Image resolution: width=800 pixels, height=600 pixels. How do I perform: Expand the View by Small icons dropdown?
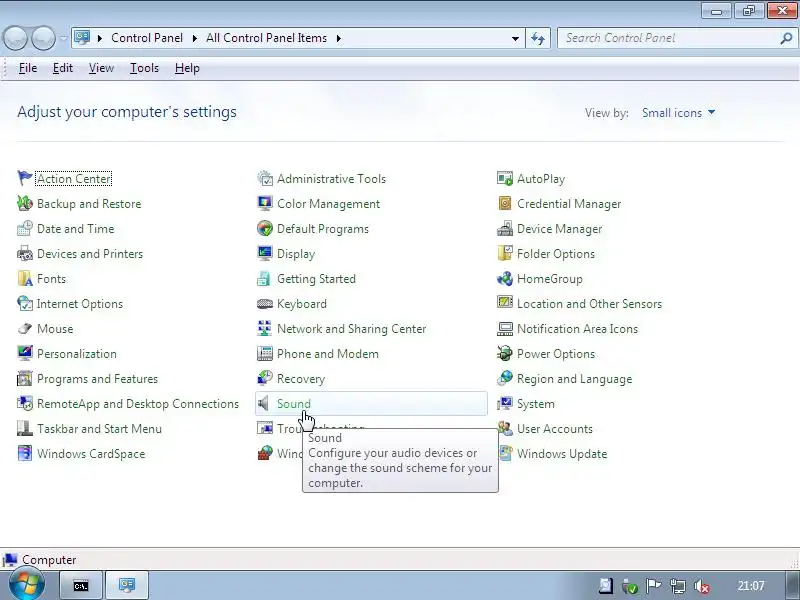pos(679,113)
